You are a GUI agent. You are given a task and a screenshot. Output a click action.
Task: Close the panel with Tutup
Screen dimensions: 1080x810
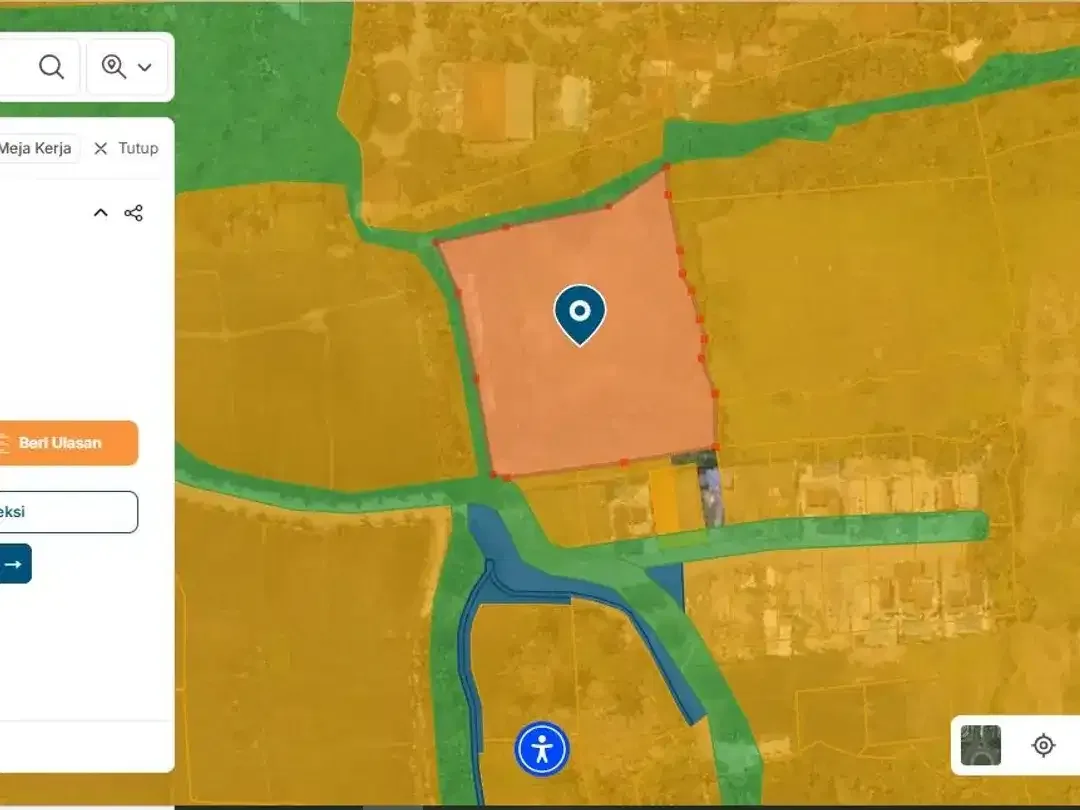pos(126,148)
